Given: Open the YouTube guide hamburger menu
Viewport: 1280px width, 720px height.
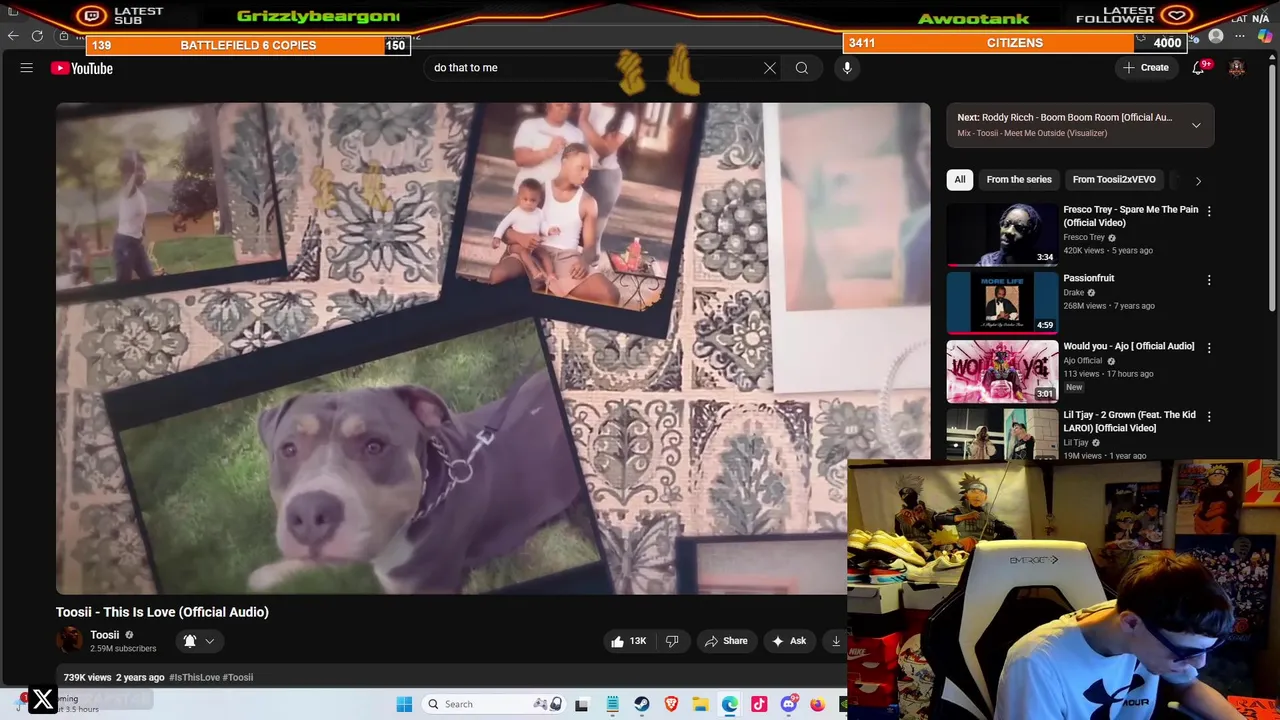Looking at the screenshot, I should click(x=27, y=68).
